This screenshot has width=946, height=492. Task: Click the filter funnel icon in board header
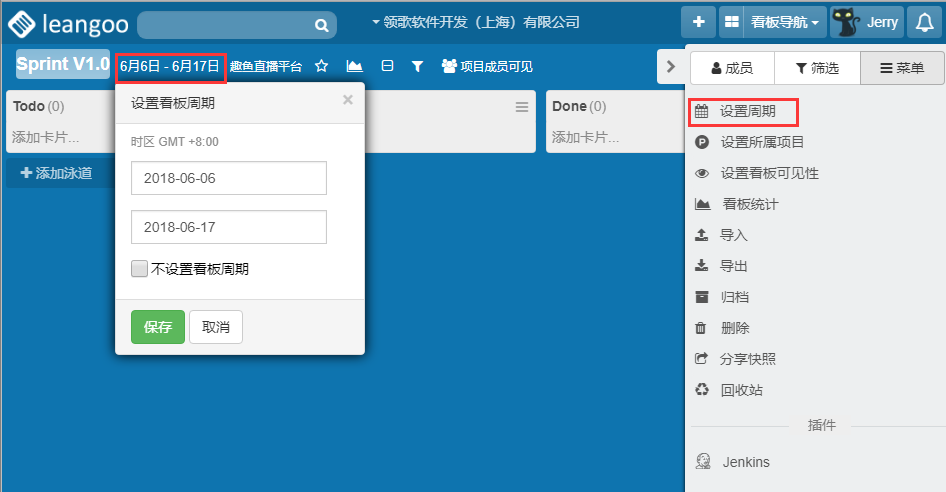[x=418, y=66]
